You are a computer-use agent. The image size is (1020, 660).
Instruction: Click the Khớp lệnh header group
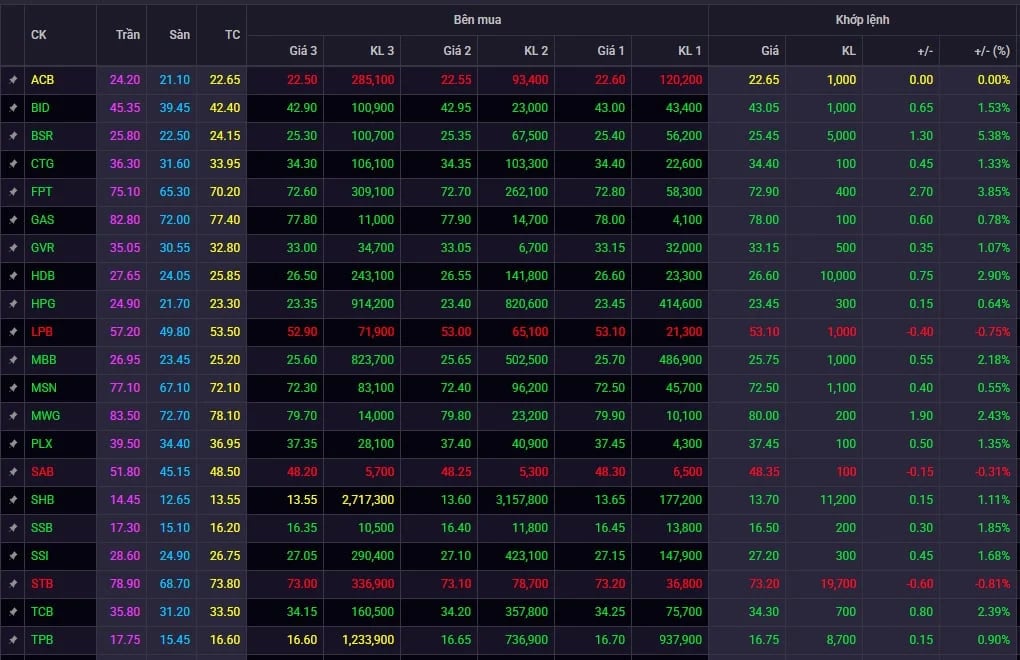click(863, 20)
